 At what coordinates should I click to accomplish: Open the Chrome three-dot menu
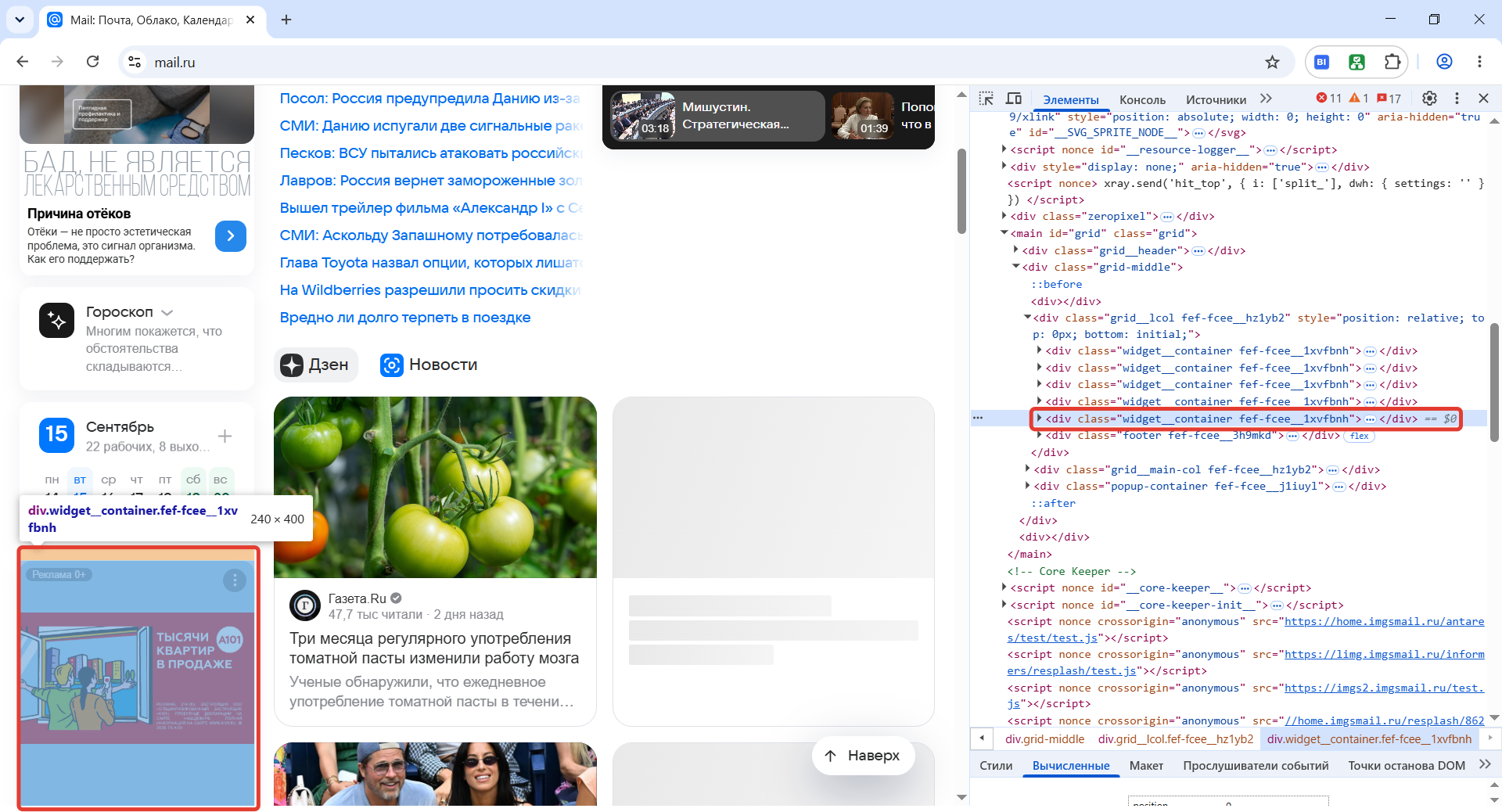[1479, 62]
